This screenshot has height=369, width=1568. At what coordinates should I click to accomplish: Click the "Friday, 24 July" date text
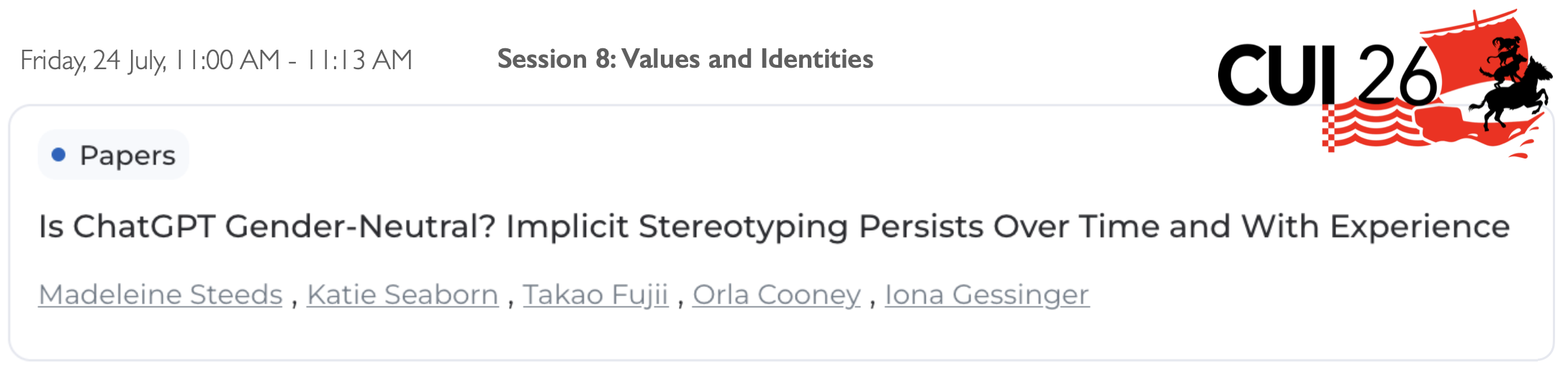[93, 61]
